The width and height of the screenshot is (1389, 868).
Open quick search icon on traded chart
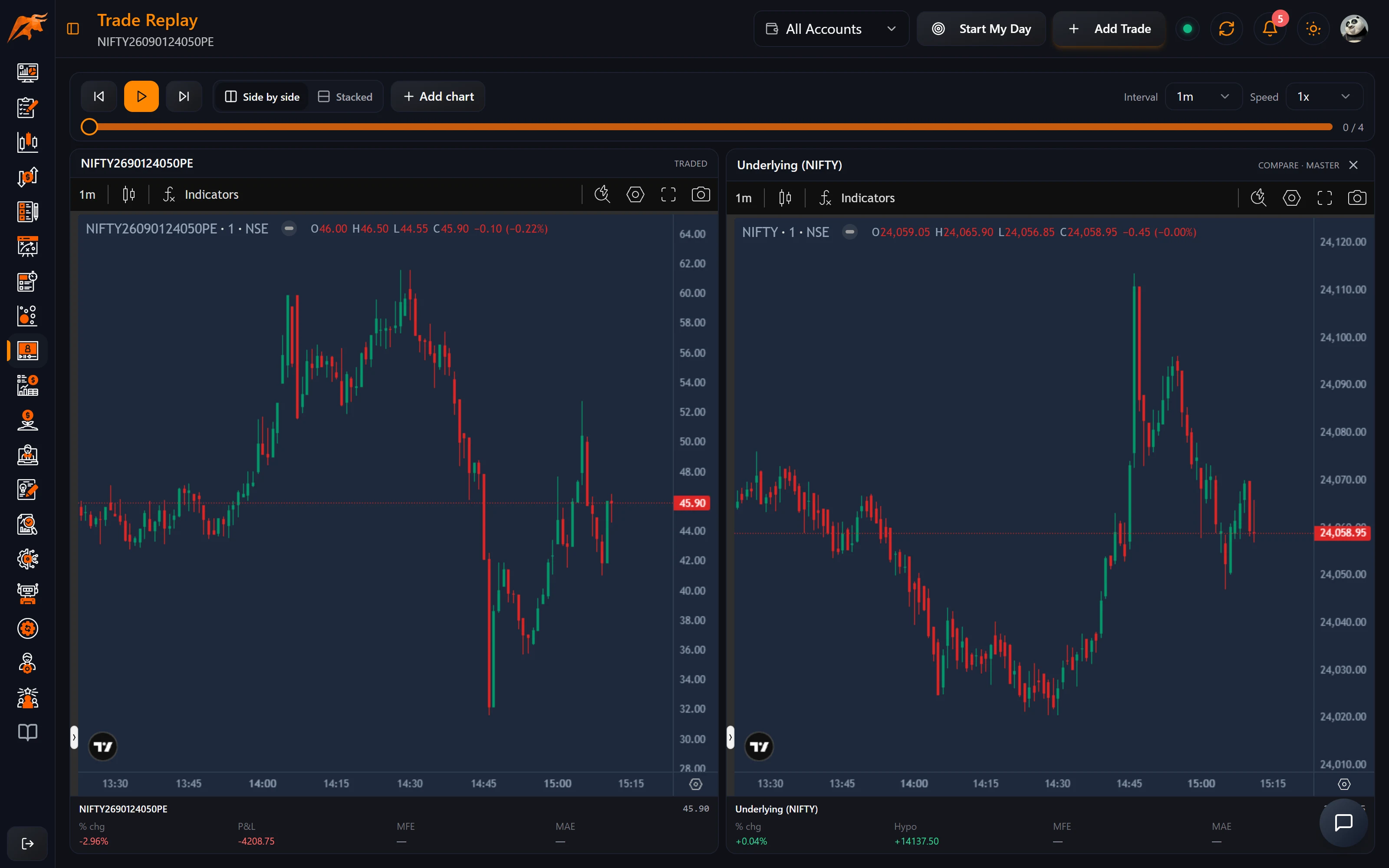pos(602,194)
